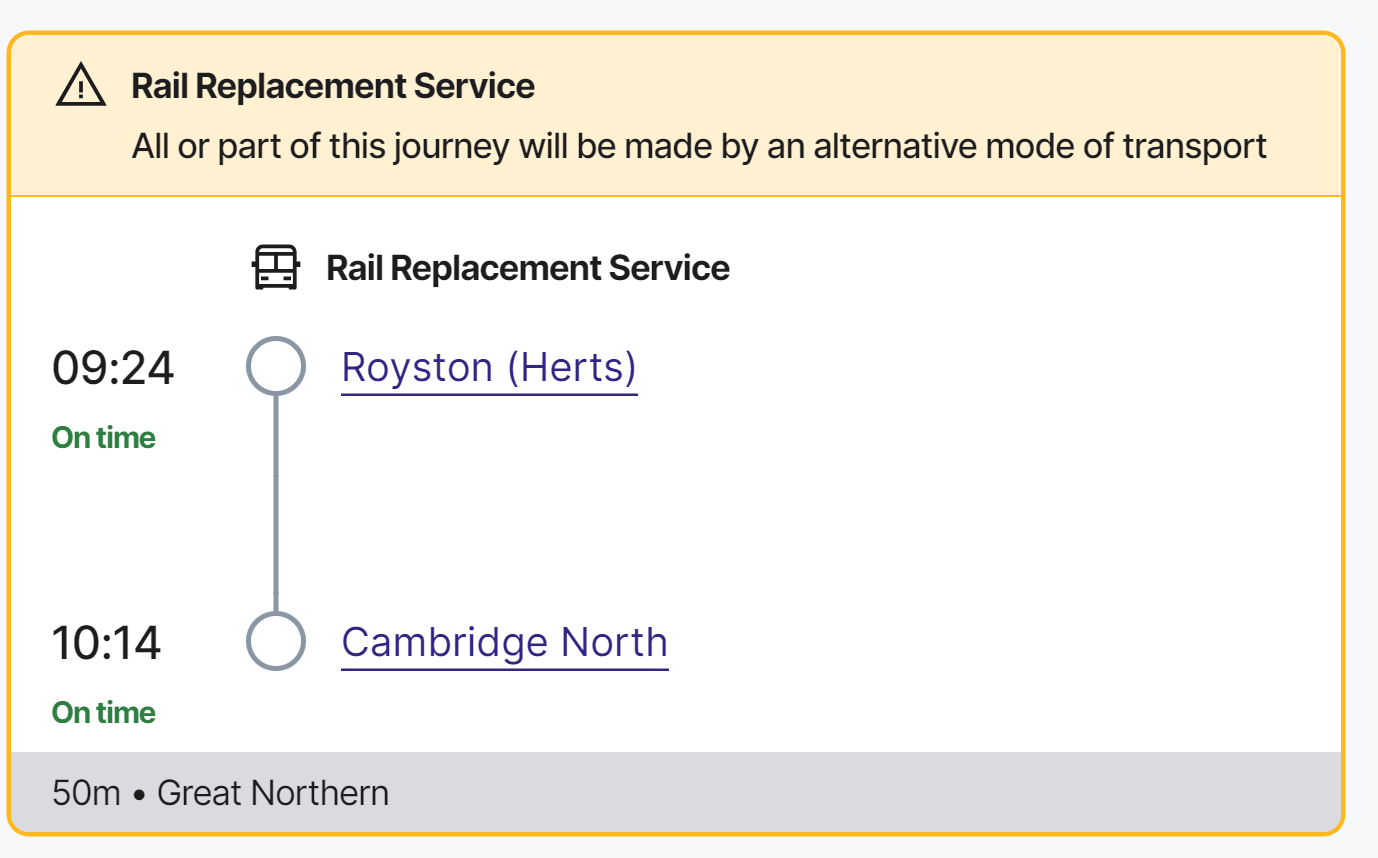Click the On time status under 09:24
This screenshot has height=858, width=1378.
tap(104, 438)
